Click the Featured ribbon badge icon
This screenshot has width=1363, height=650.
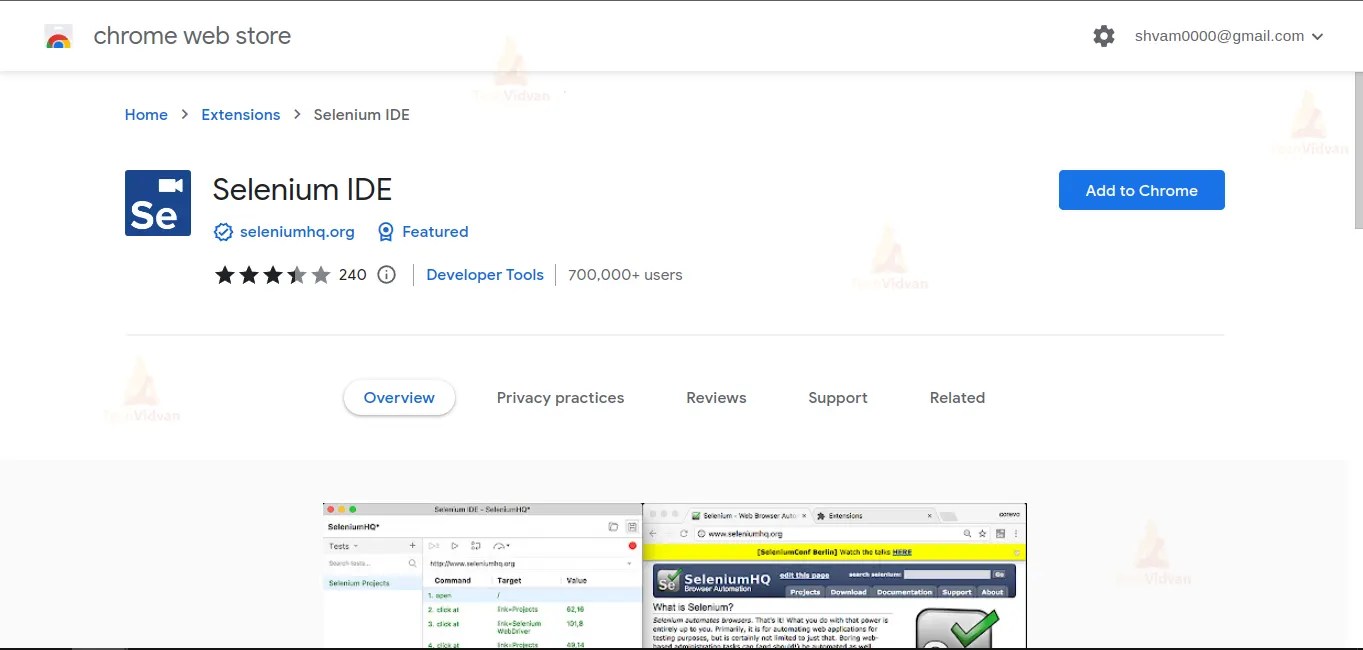tap(386, 232)
